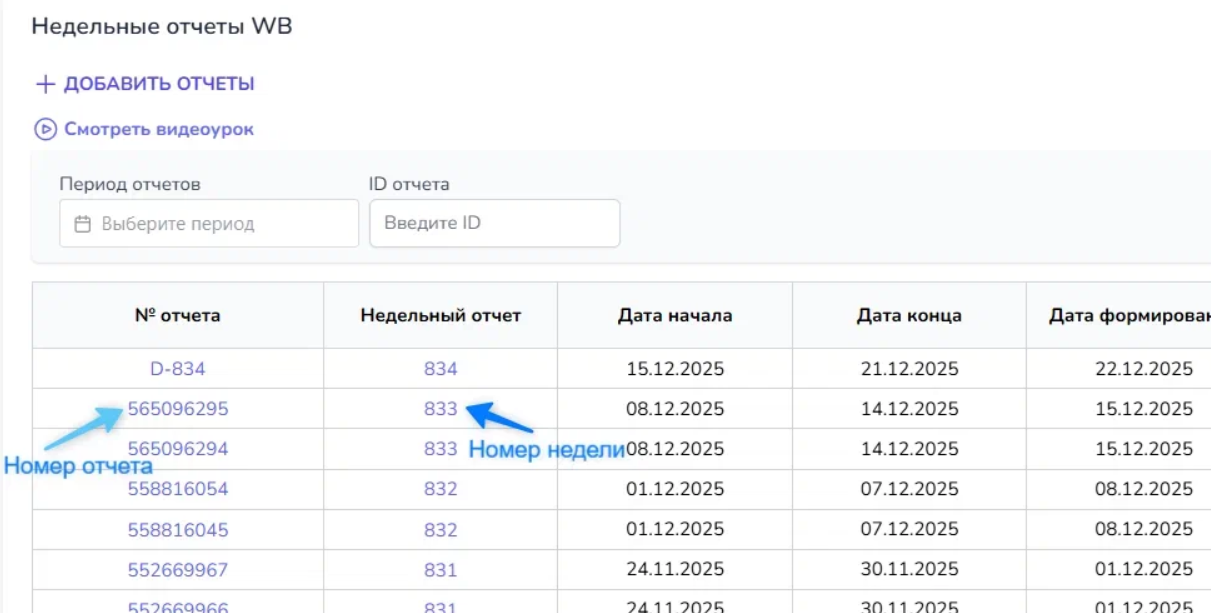This screenshot has height=613, width=1211.
Task: Focus the Введите ID report input
Action: [x=494, y=223]
